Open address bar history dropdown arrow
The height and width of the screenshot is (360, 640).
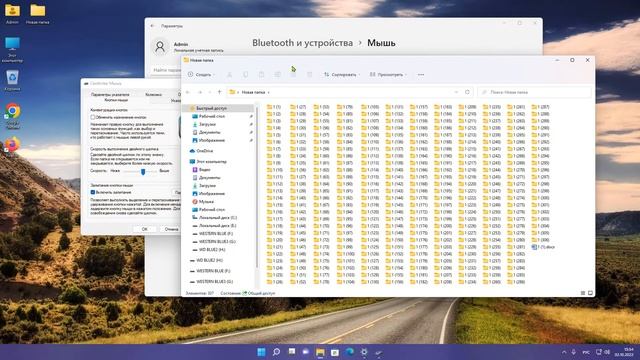[456, 92]
